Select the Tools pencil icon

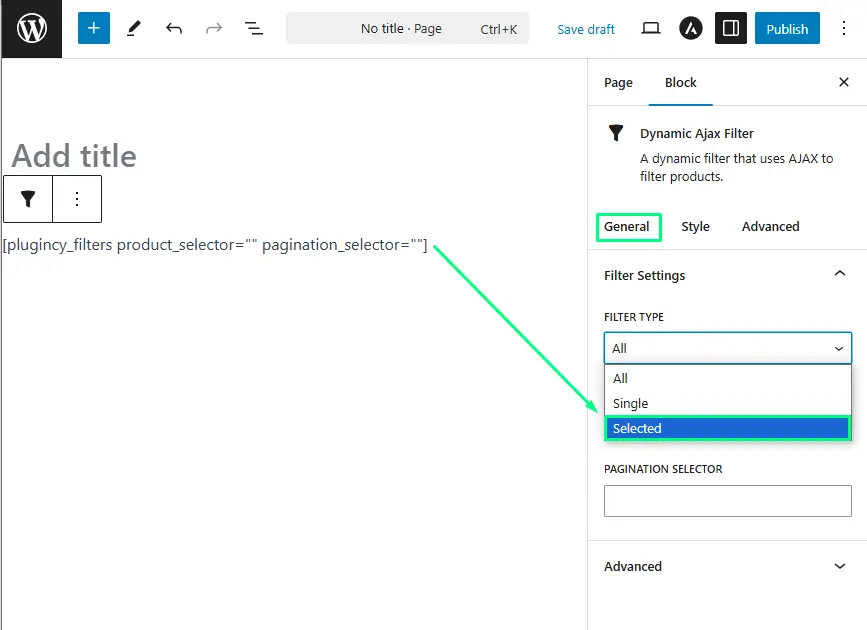click(x=134, y=28)
